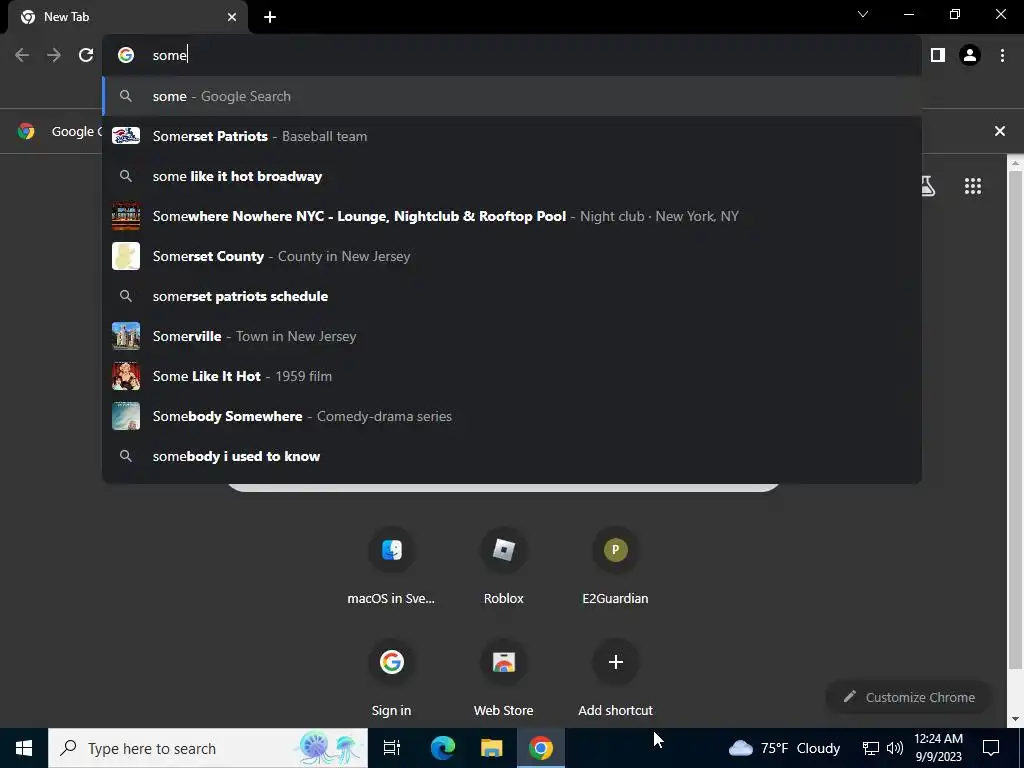Open the tab search chevron
The height and width of the screenshot is (768, 1024).
click(863, 14)
